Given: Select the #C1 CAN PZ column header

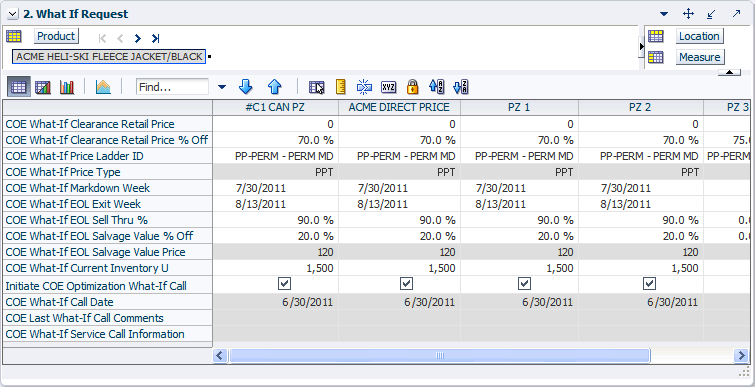Looking at the screenshot, I should point(275,107).
